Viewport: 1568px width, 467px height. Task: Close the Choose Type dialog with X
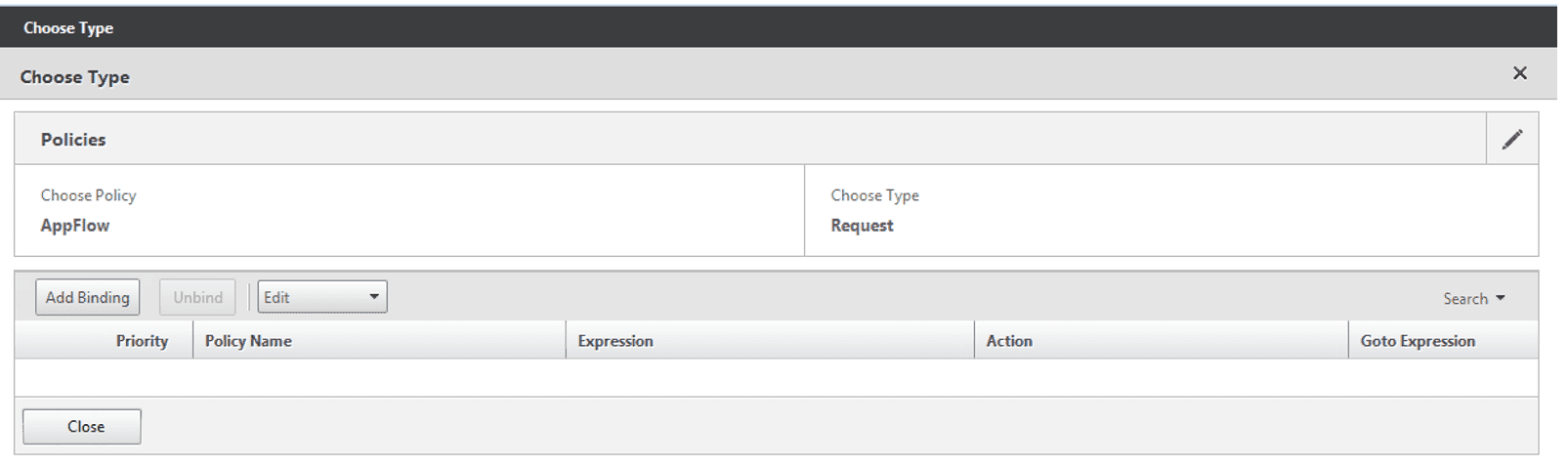pyautogui.click(x=1519, y=73)
